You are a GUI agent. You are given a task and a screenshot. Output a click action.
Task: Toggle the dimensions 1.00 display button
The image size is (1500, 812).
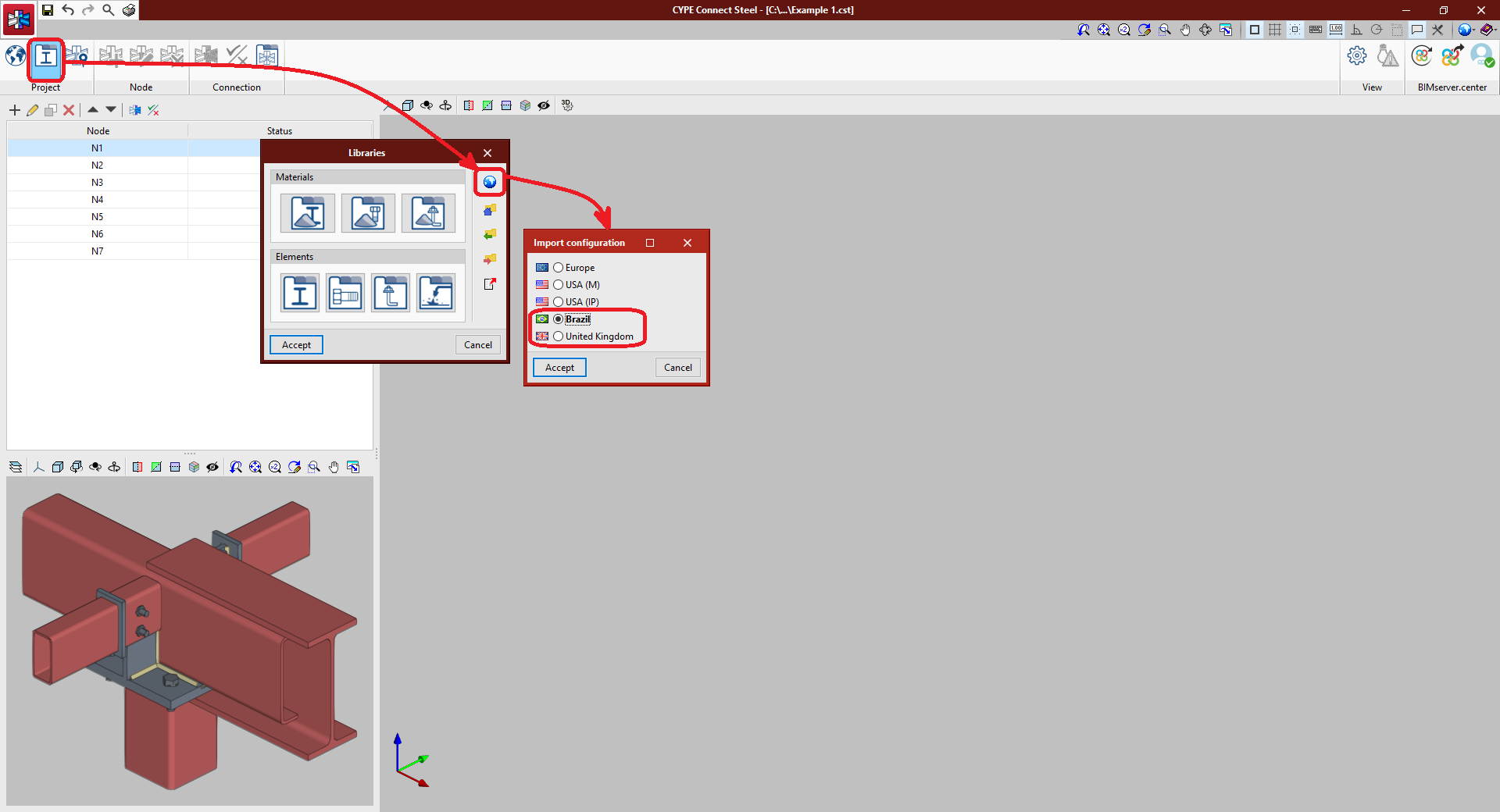pos(1336,30)
